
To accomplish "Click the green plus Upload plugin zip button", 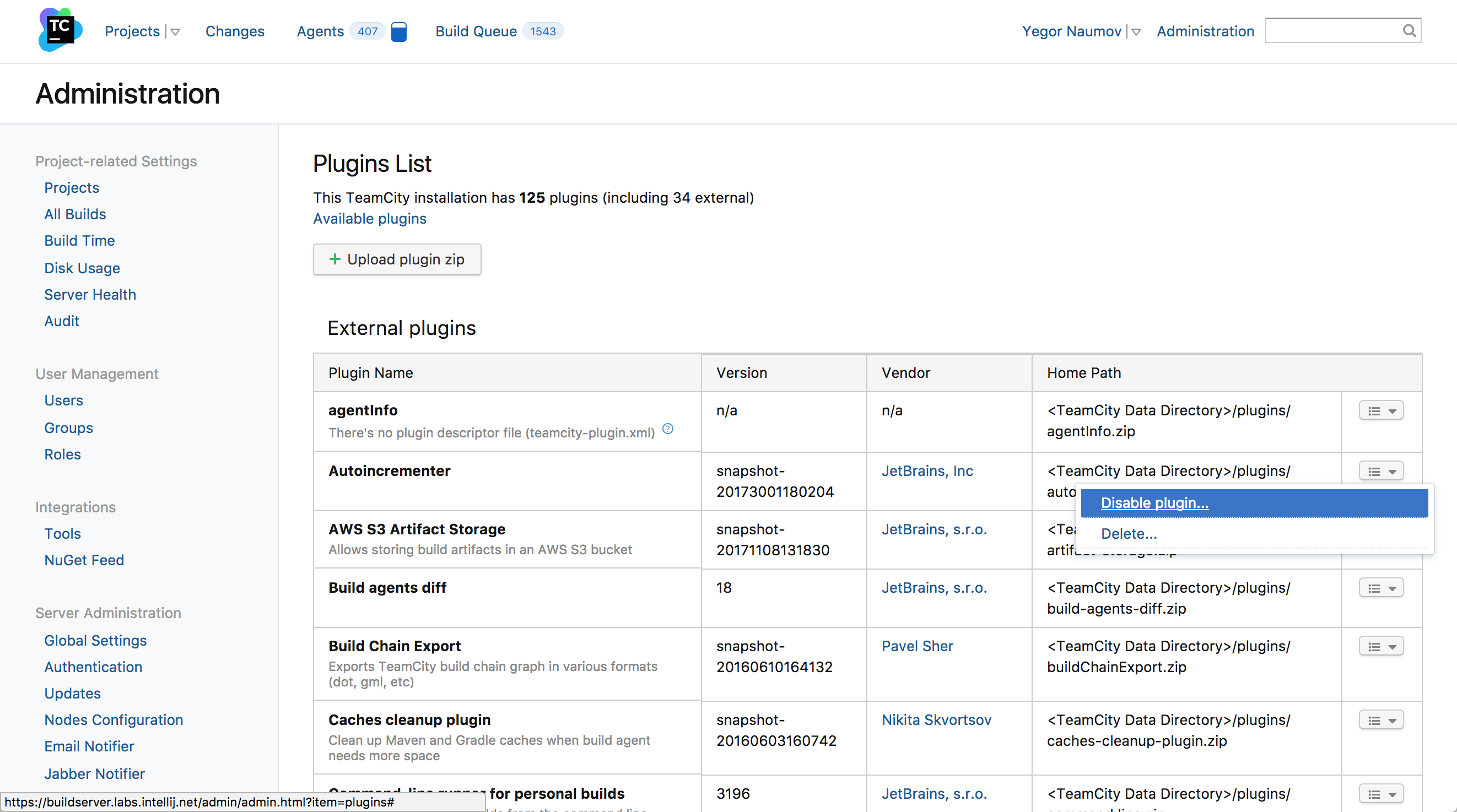I will click(397, 259).
